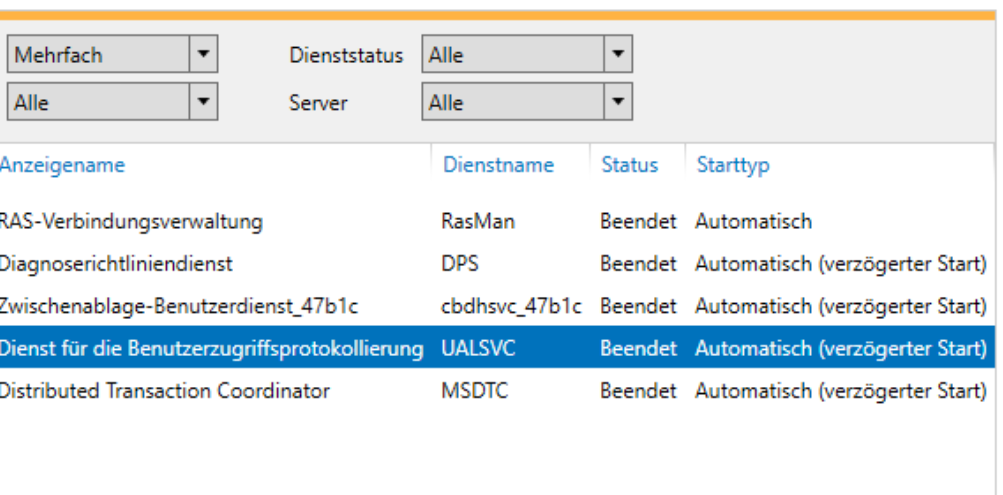Screen dimensions: 1003x495
Task: Click Dienst für die Benutzerzugriffsprotokollierung row
Action: 212,349
